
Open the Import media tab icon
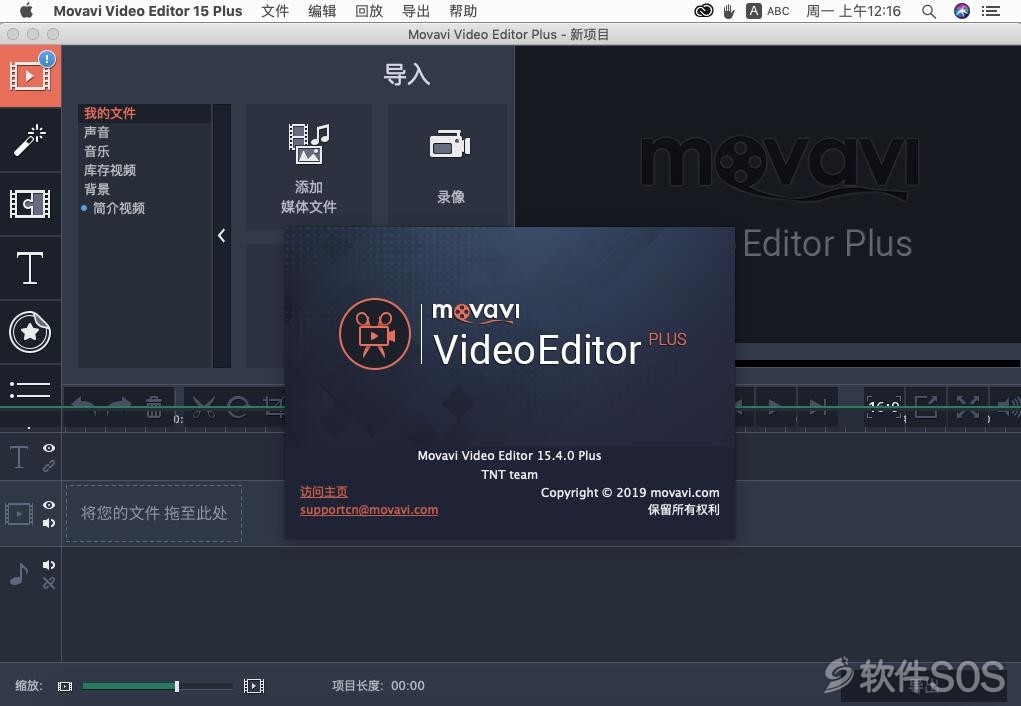click(30, 76)
